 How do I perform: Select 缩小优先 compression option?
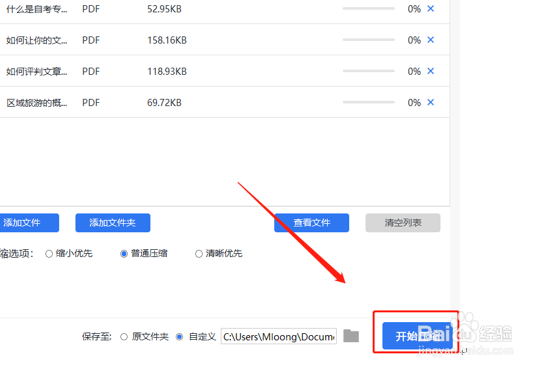click(69, 254)
